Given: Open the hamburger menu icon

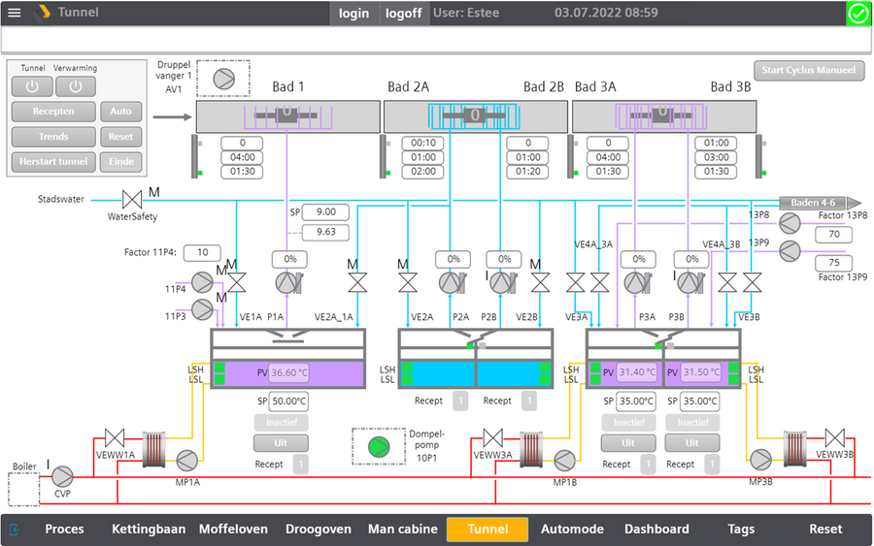Looking at the screenshot, I should tap(14, 12).
